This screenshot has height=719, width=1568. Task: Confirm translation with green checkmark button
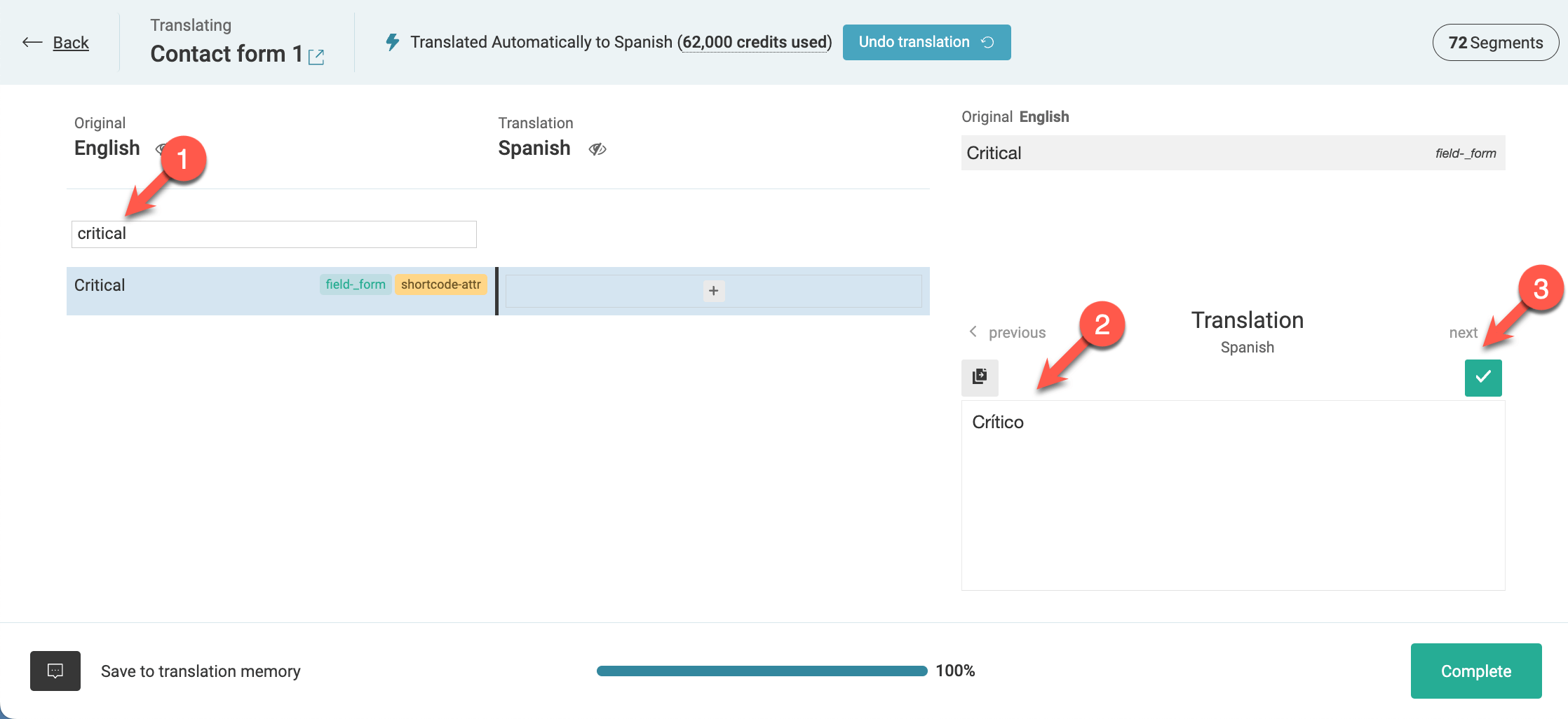tap(1482, 378)
